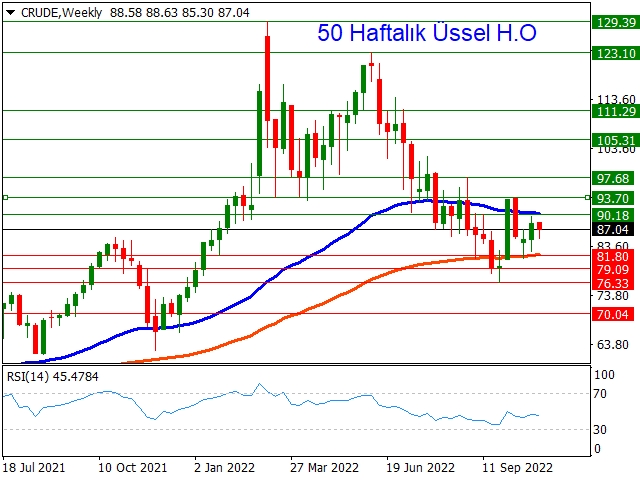This screenshot has height=480, width=640.
Task: Select the left handle of the 93.70 line
Action: (5, 198)
